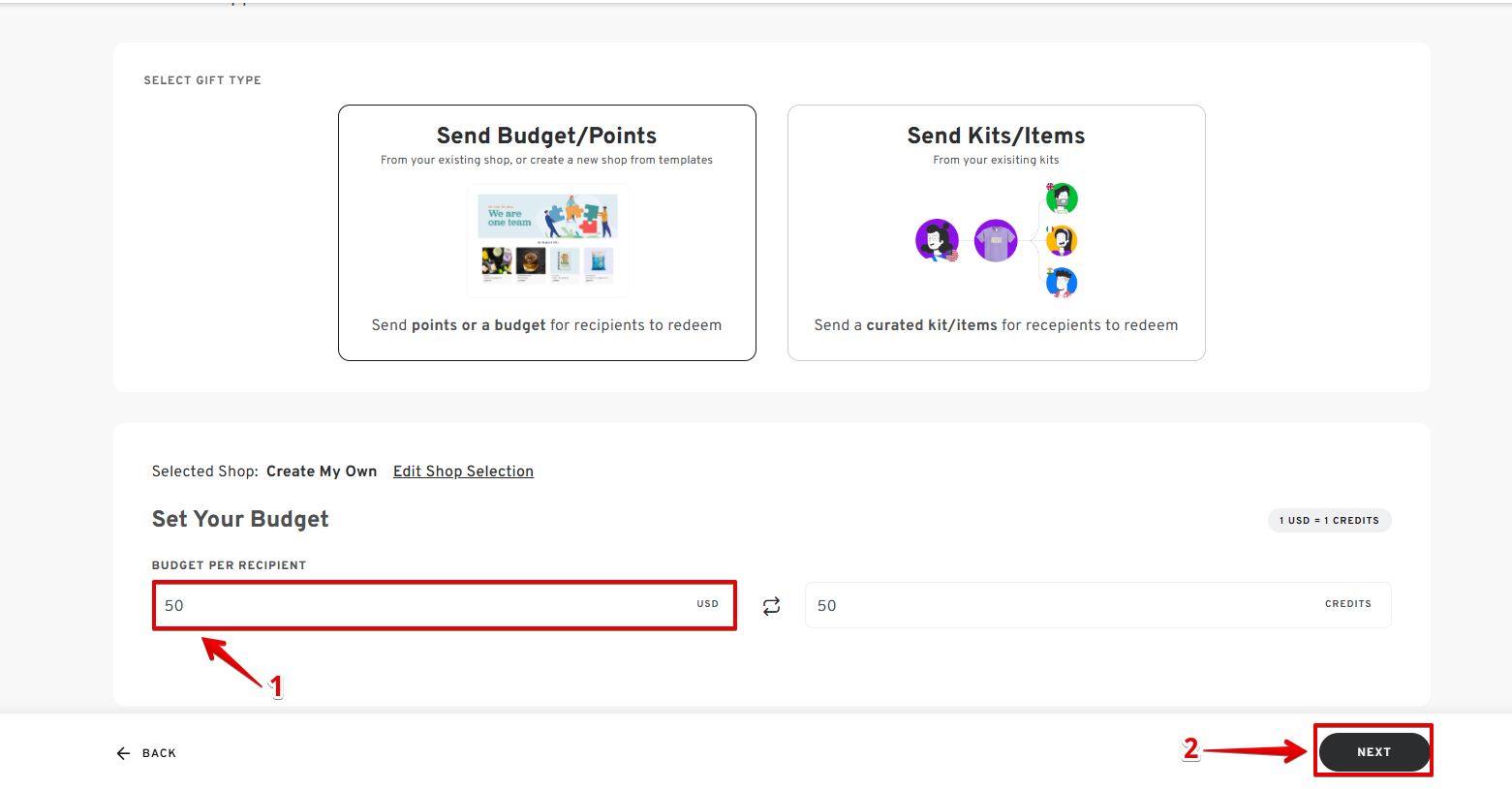The image size is (1512, 789).
Task: Click the blue recipient avatar icon
Action: coord(1062,283)
